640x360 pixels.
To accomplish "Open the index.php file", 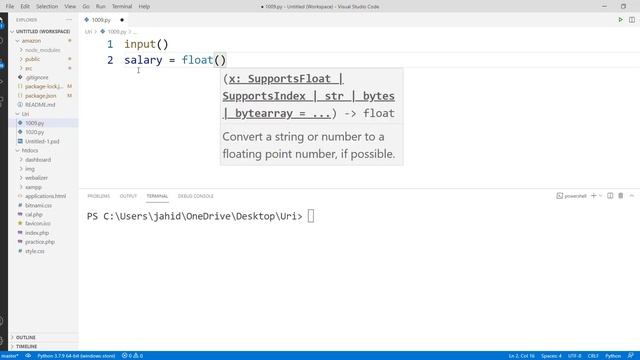I will coord(37,233).
